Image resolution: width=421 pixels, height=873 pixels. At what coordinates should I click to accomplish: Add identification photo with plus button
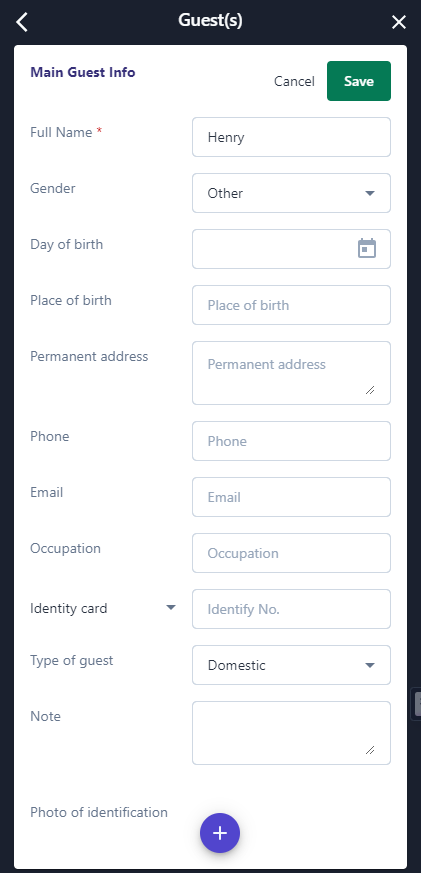pos(220,833)
